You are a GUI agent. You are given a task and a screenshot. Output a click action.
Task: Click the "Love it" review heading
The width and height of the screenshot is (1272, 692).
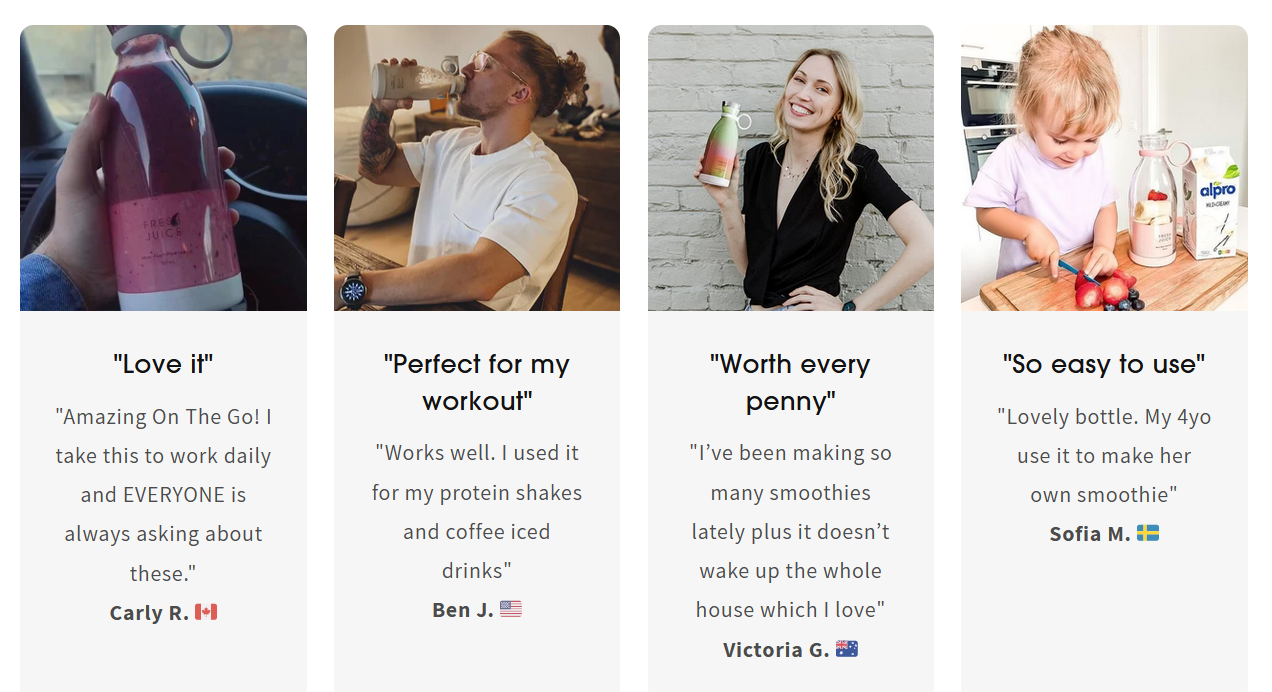click(x=163, y=364)
